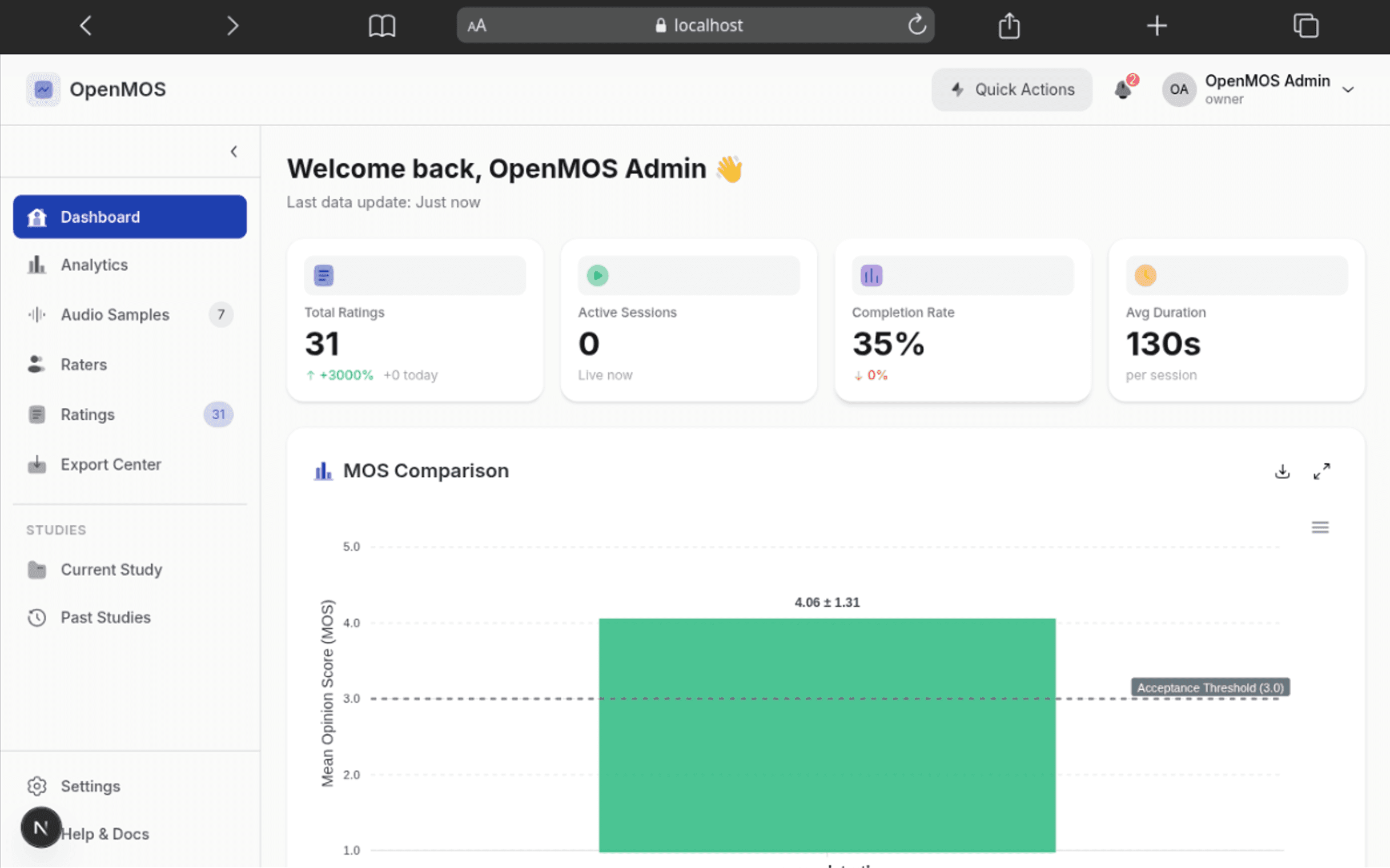Open the Raters panel
Image resolution: width=1390 pixels, height=868 pixels.
(x=83, y=364)
